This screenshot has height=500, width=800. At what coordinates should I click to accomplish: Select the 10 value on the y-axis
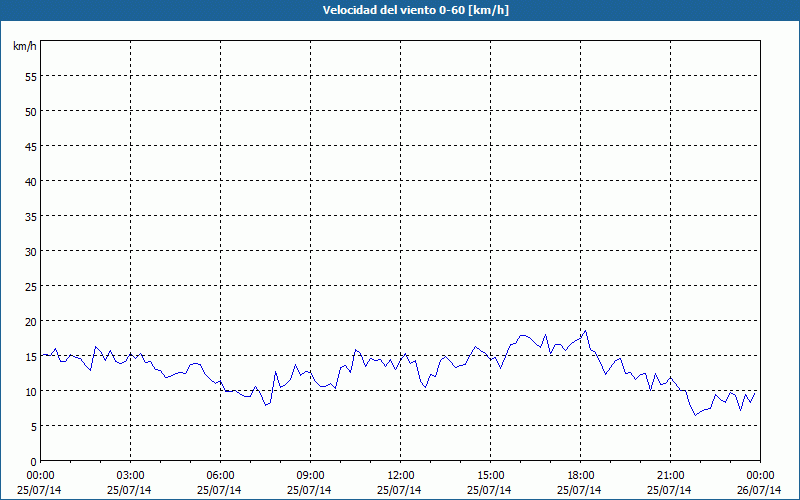[31, 392]
